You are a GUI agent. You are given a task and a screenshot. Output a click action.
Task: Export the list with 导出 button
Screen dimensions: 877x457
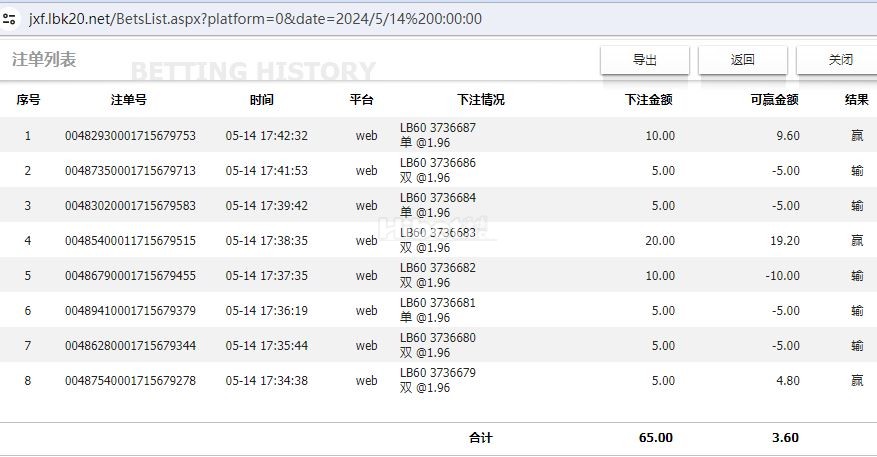click(x=645, y=60)
